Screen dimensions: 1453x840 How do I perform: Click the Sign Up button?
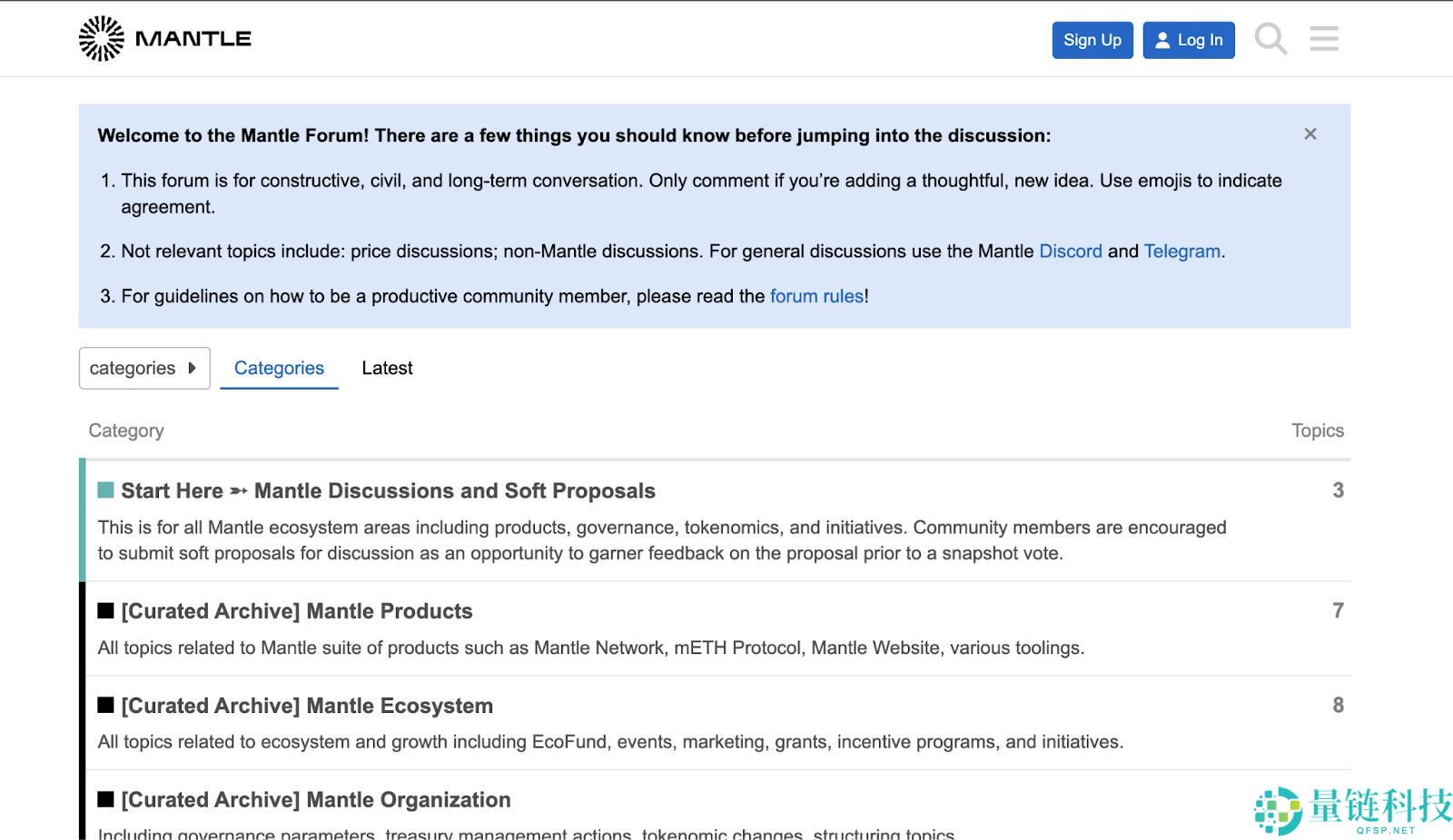[x=1092, y=40]
